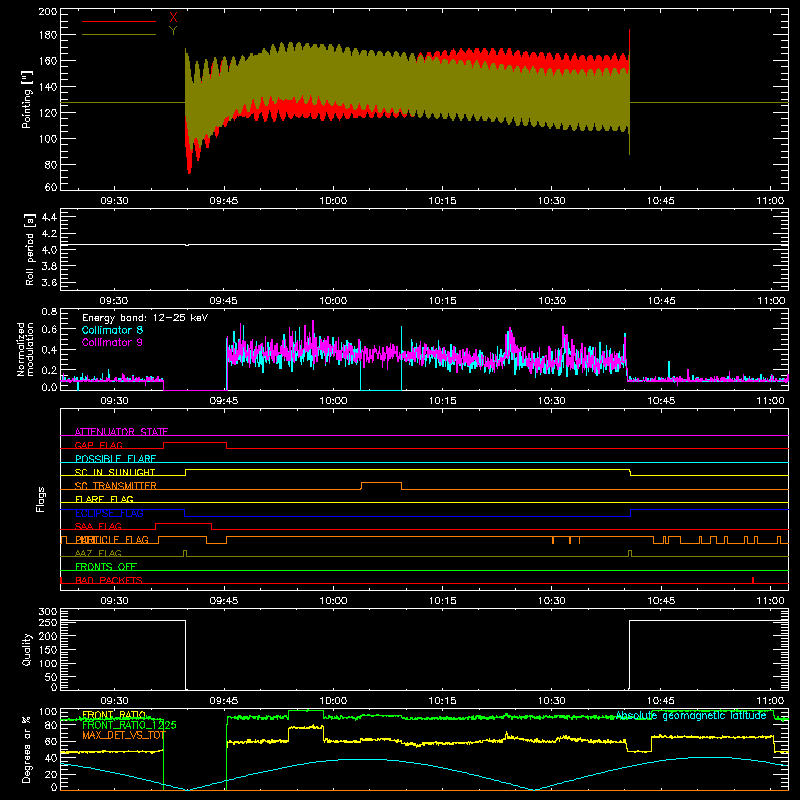The image size is (800, 800).
Task: Select the blue ECLIPSE_FLAG label
Action: pyautogui.click(x=109, y=513)
